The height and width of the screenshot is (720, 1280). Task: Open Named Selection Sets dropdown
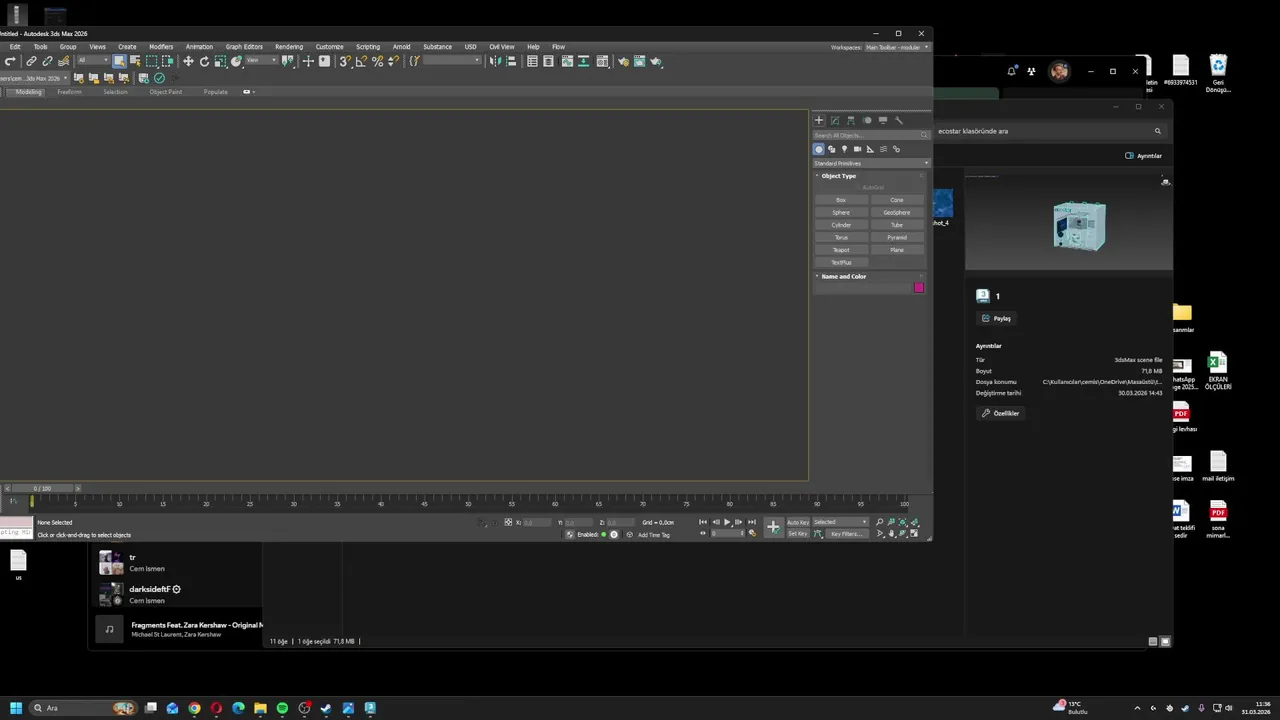click(452, 61)
